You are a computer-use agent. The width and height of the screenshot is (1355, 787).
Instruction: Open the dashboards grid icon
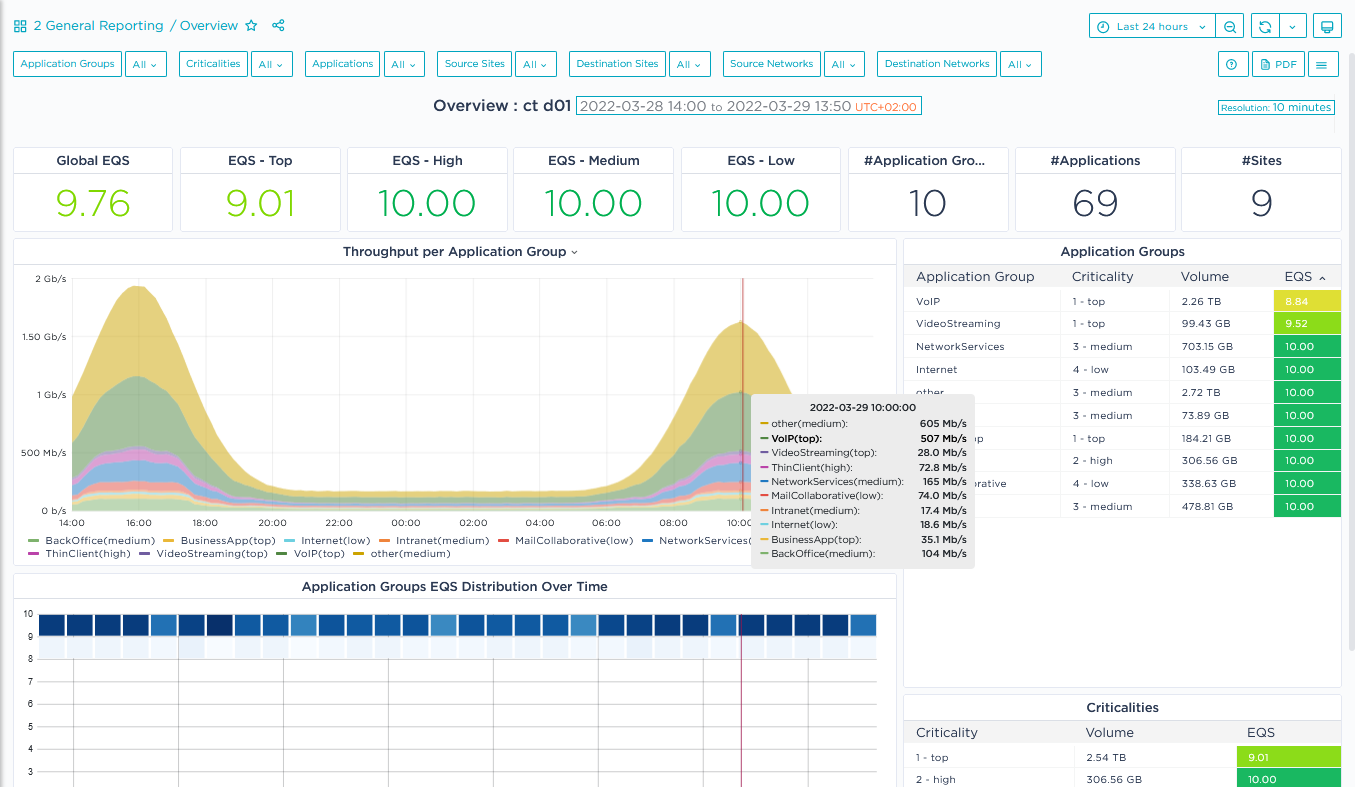point(20,26)
